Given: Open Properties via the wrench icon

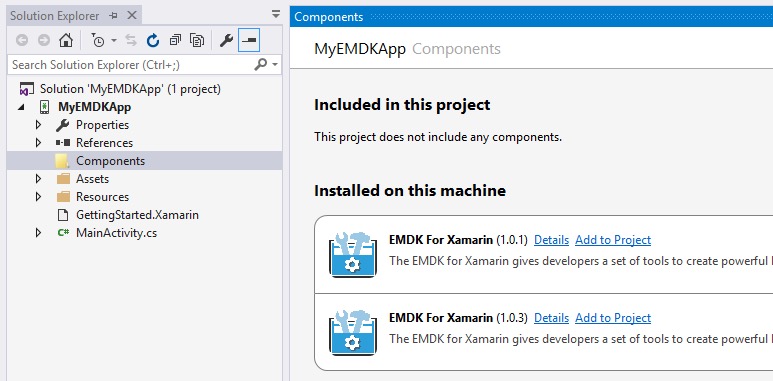Looking at the screenshot, I should [x=226, y=40].
